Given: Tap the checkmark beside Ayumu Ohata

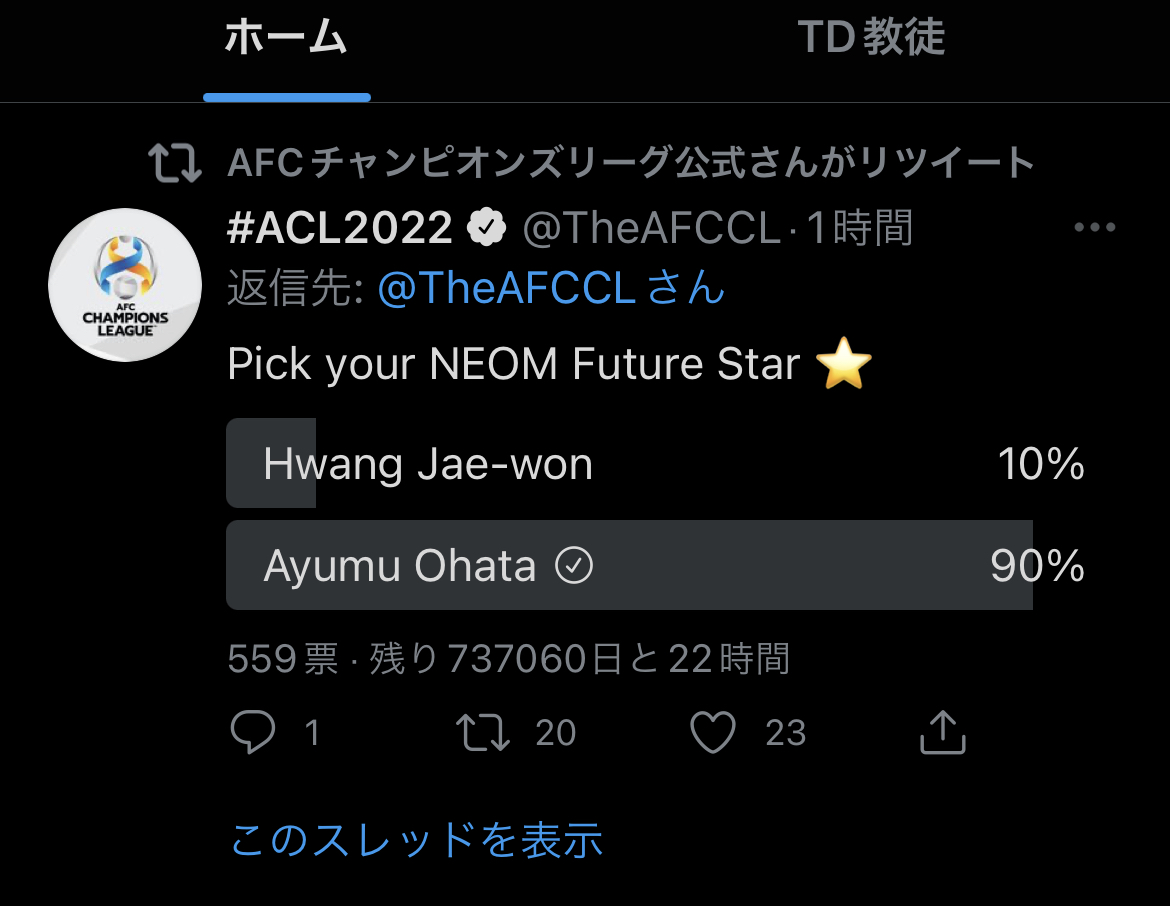Looking at the screenshot, I should pyautogui.click(x=574, y=567).
